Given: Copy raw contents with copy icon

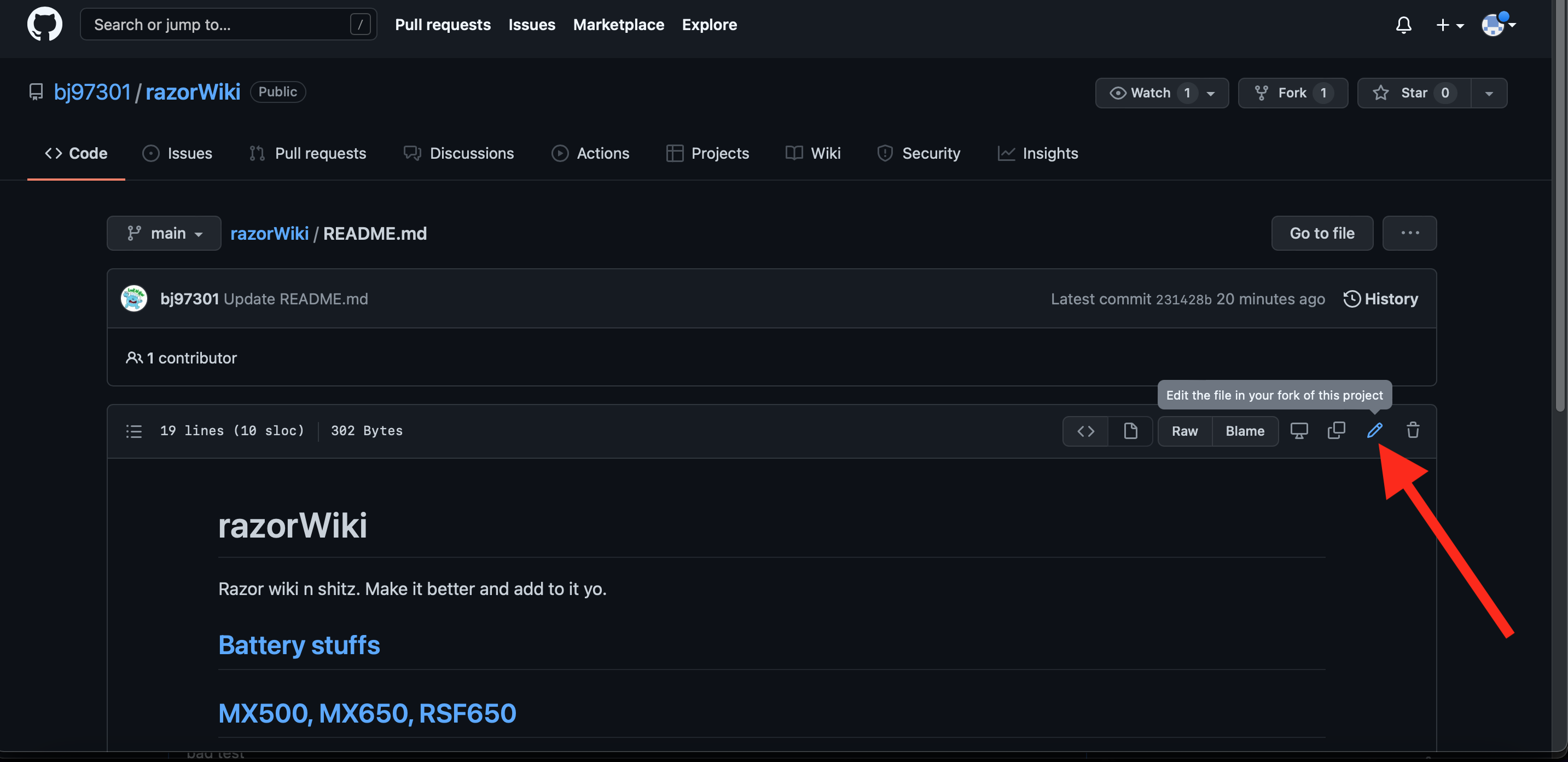Looking at the screenshot, I should [x=1336, y=431].
